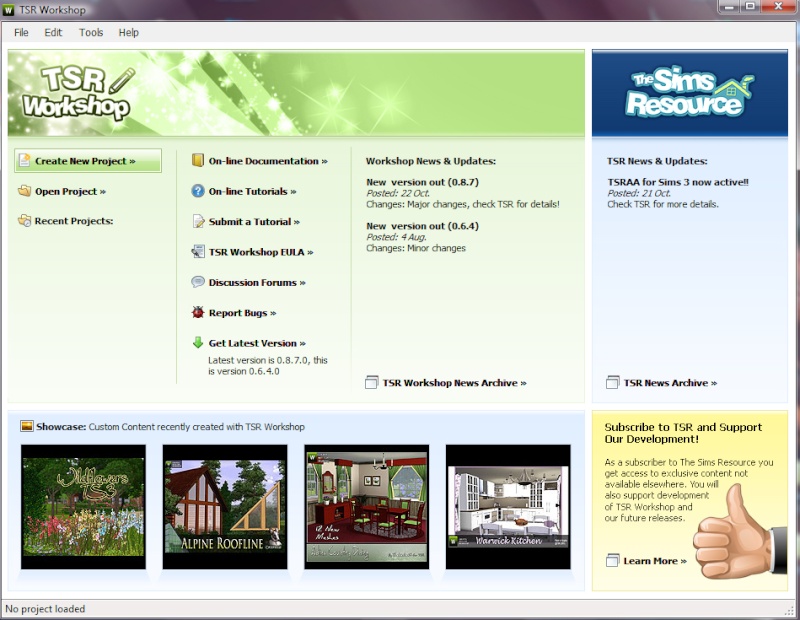Visit the On-line Tutorials link
Screen dimensions: 800x620
coord(252,191)
